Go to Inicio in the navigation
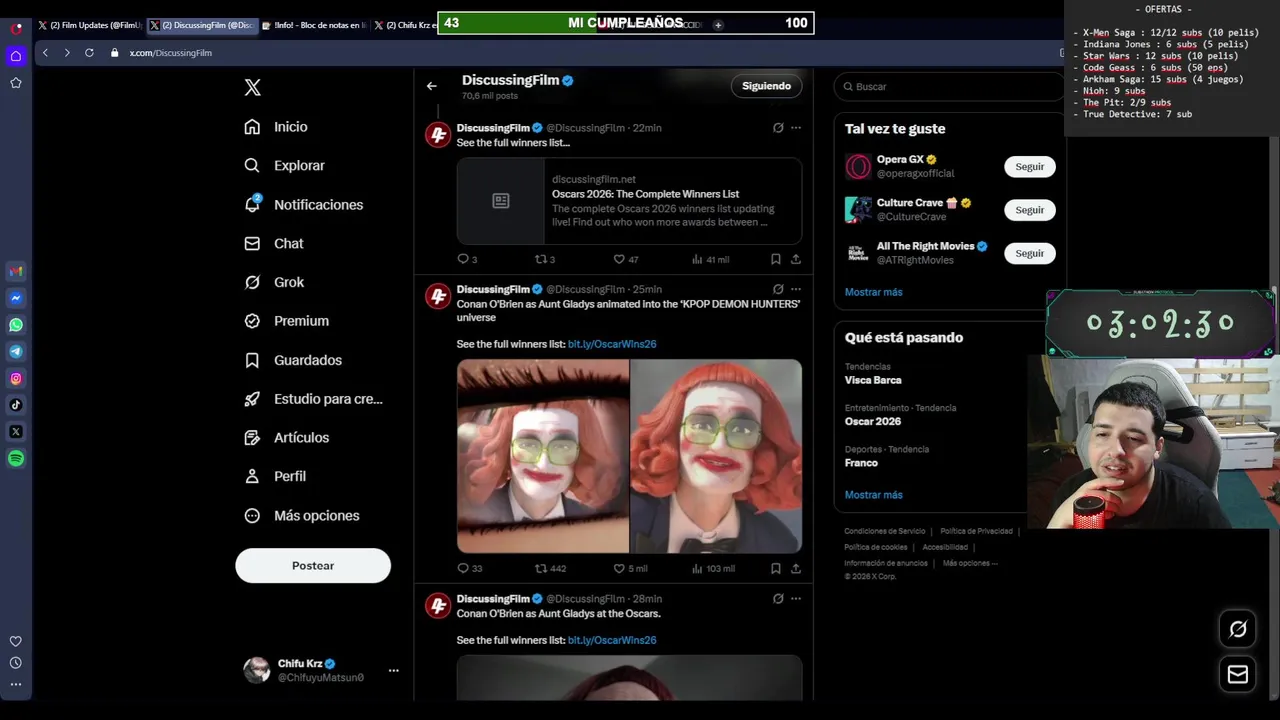 coord(277,127)
